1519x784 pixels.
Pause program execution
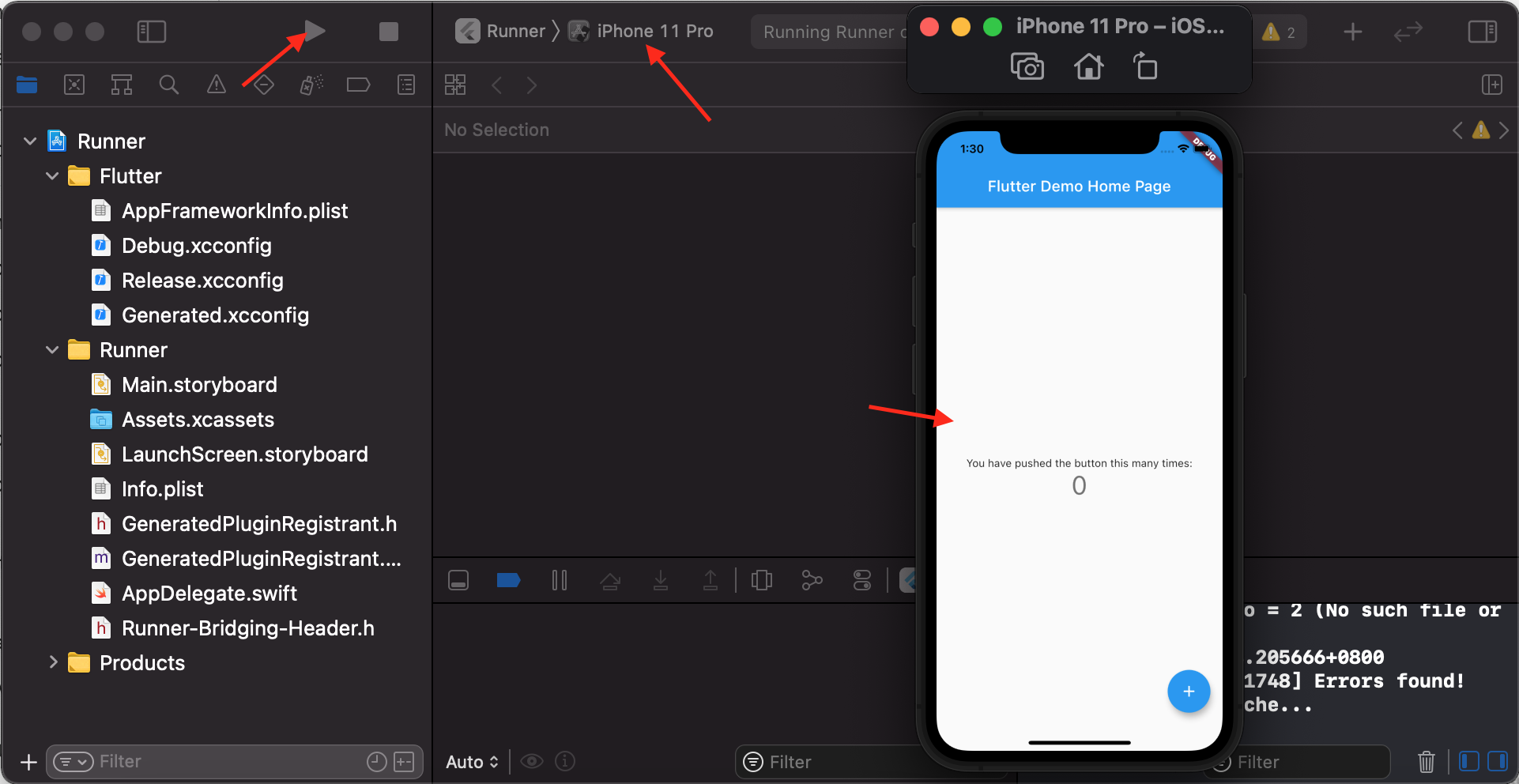pyautogui.click(x=560, y=581)
